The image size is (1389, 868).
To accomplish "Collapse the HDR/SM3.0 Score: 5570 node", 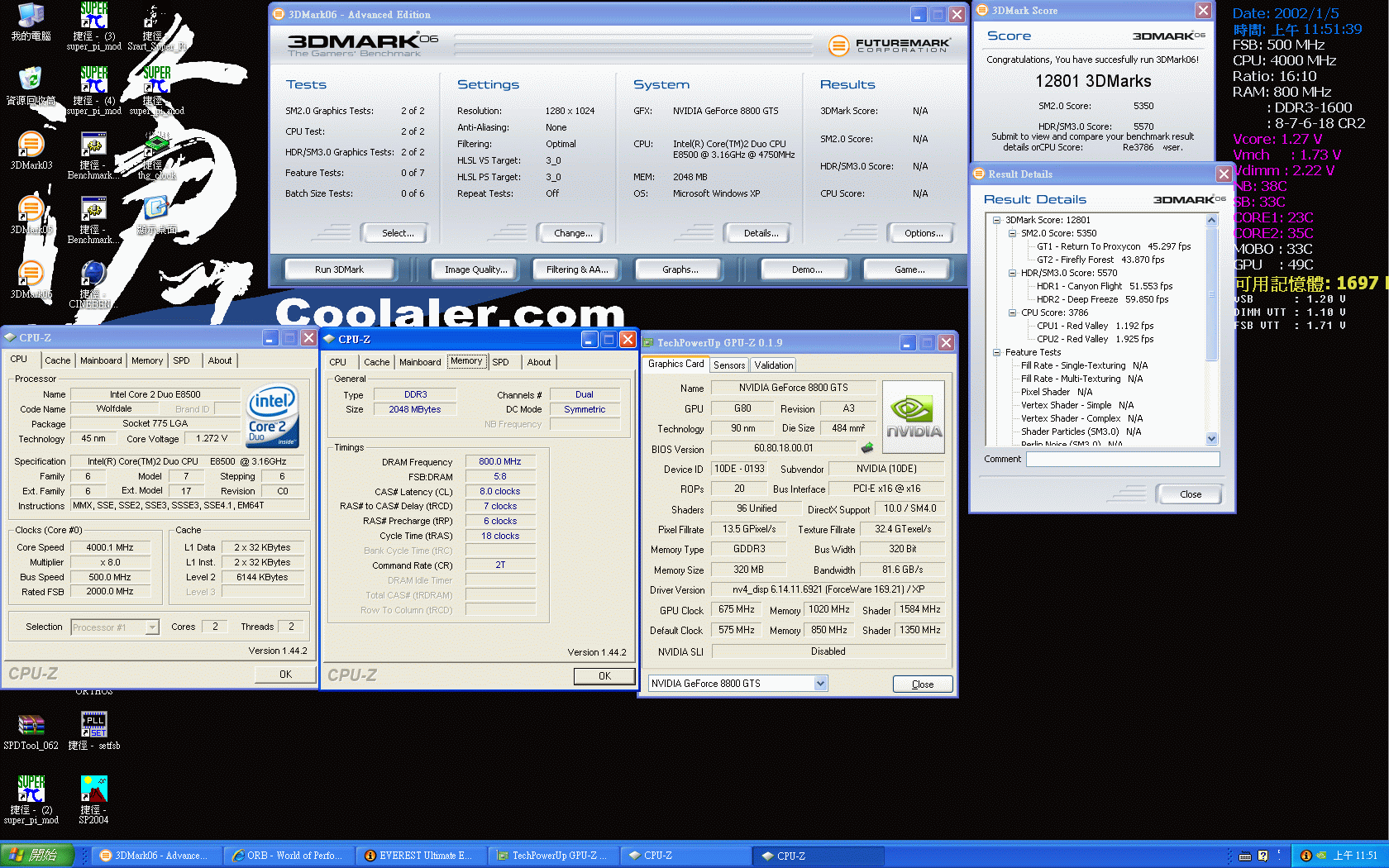I will coord(1012,273).
